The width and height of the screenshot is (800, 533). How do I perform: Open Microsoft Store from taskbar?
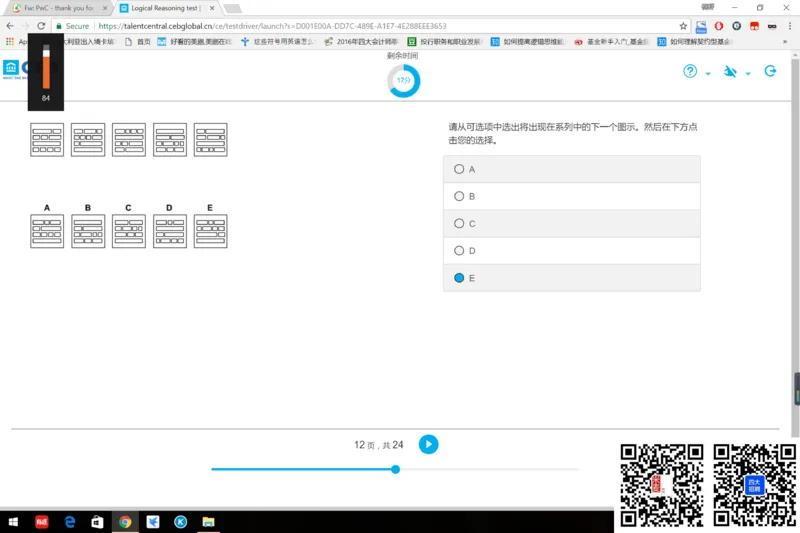[97, 522]
